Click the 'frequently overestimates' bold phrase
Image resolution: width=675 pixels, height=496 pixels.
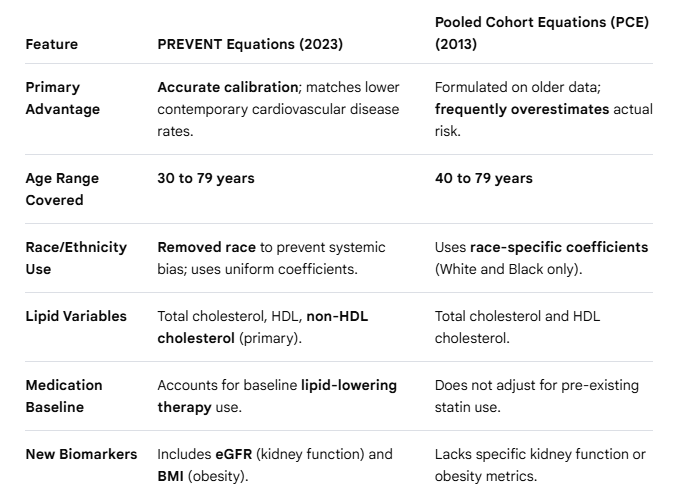522,109
